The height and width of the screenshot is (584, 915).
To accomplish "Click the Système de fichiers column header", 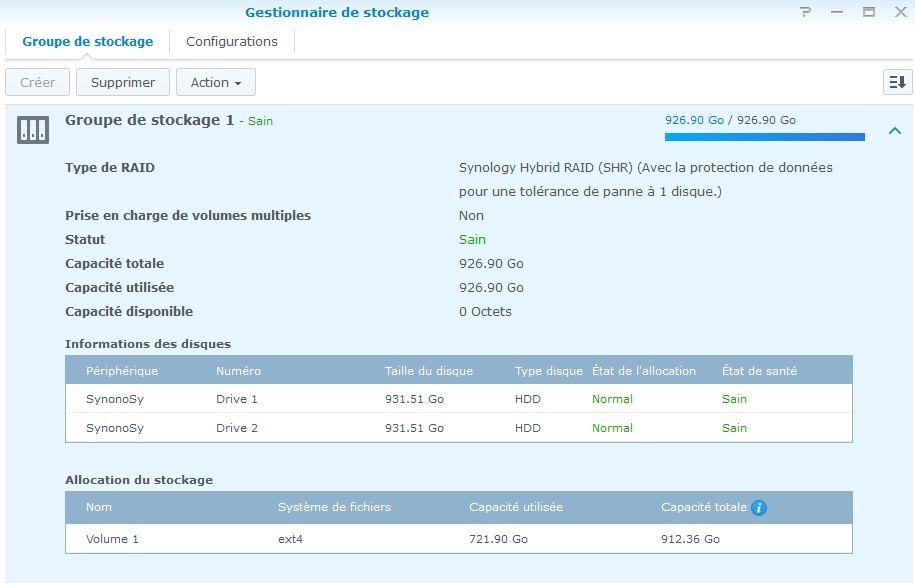I will tap(334, 507).
